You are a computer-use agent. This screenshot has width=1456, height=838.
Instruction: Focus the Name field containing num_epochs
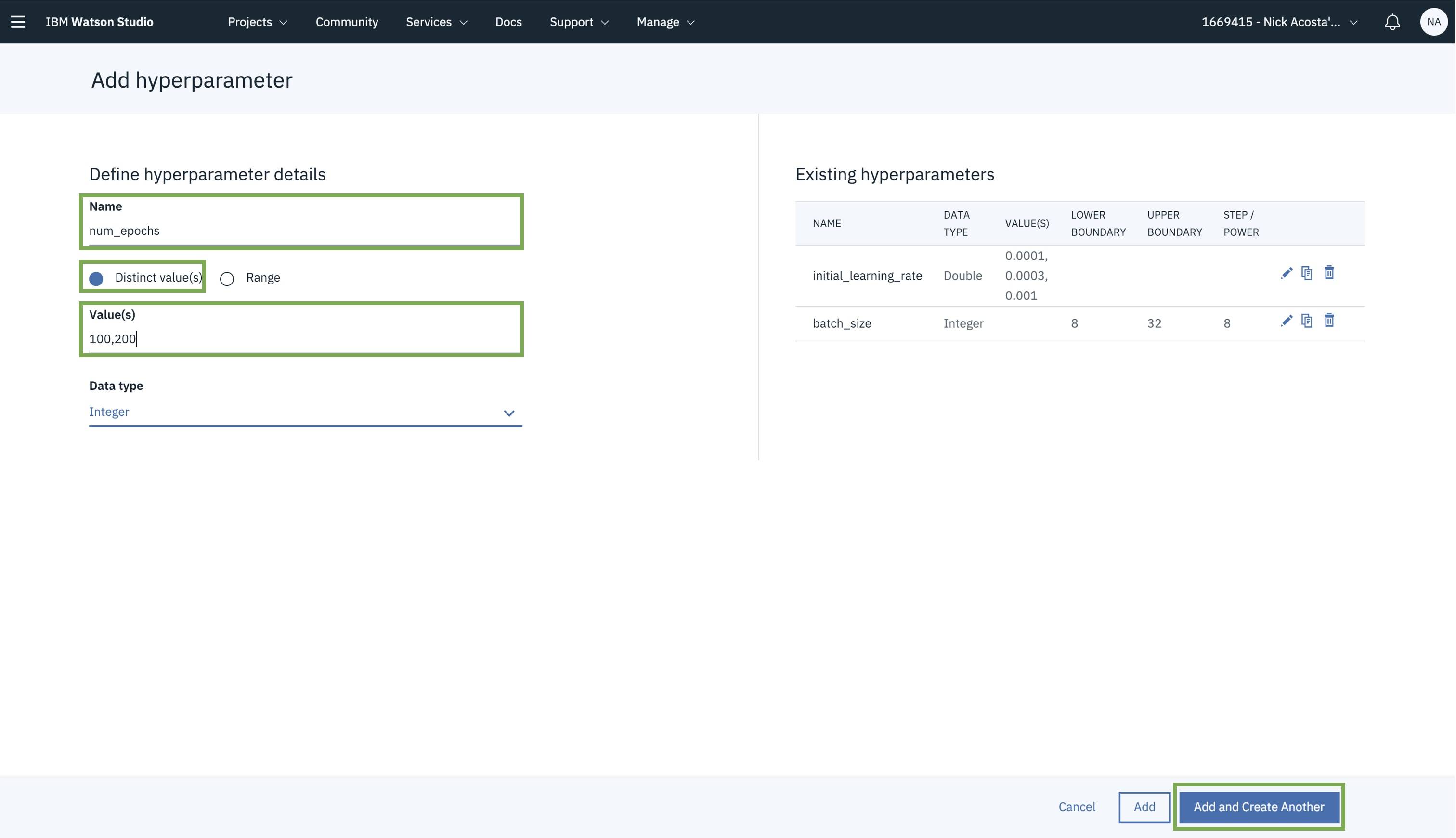305,232
